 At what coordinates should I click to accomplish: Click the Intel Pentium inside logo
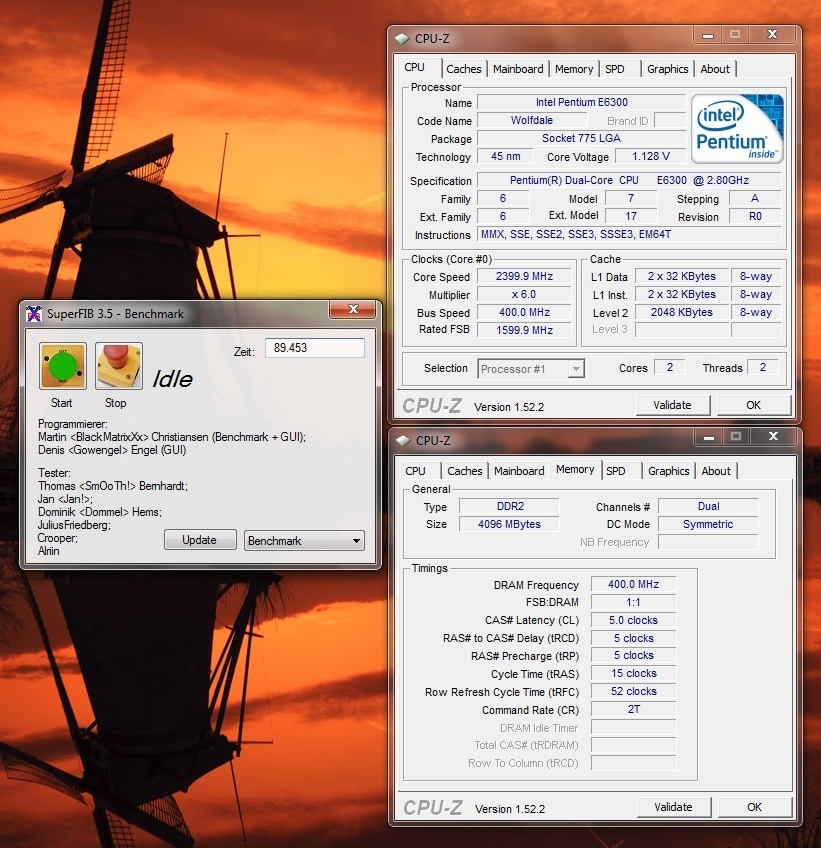(x=737, y=129)
